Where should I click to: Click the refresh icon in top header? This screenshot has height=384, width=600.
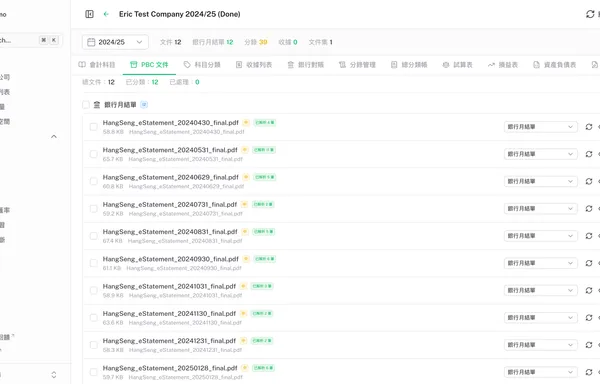pyautogui.click(x=590, y=14)
